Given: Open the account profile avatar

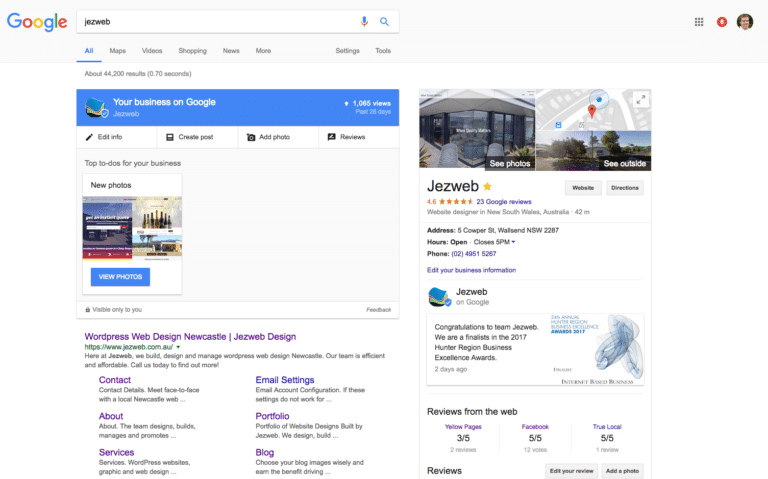Looking at the screenshot, I should click(745, 22).
